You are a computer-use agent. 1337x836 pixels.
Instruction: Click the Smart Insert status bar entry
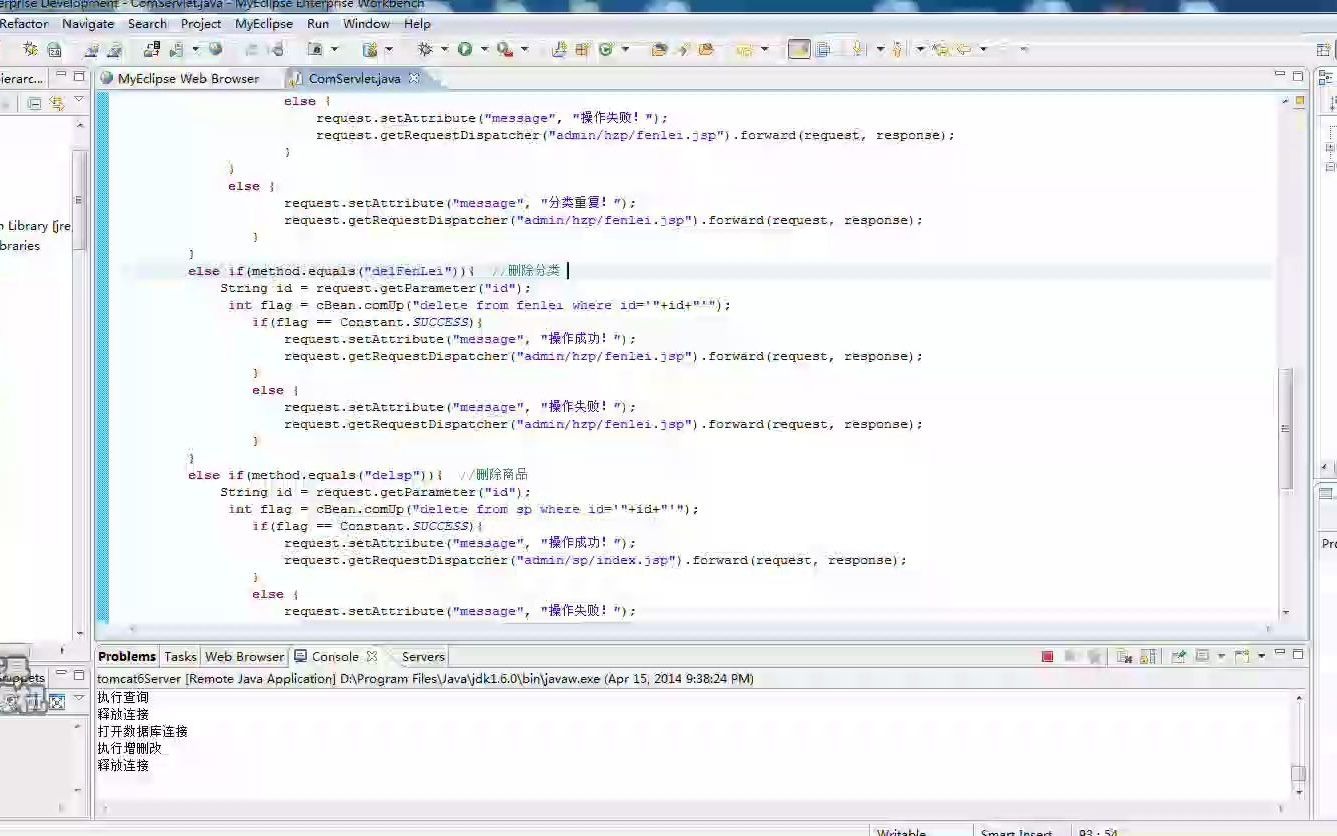[1016, 831]
